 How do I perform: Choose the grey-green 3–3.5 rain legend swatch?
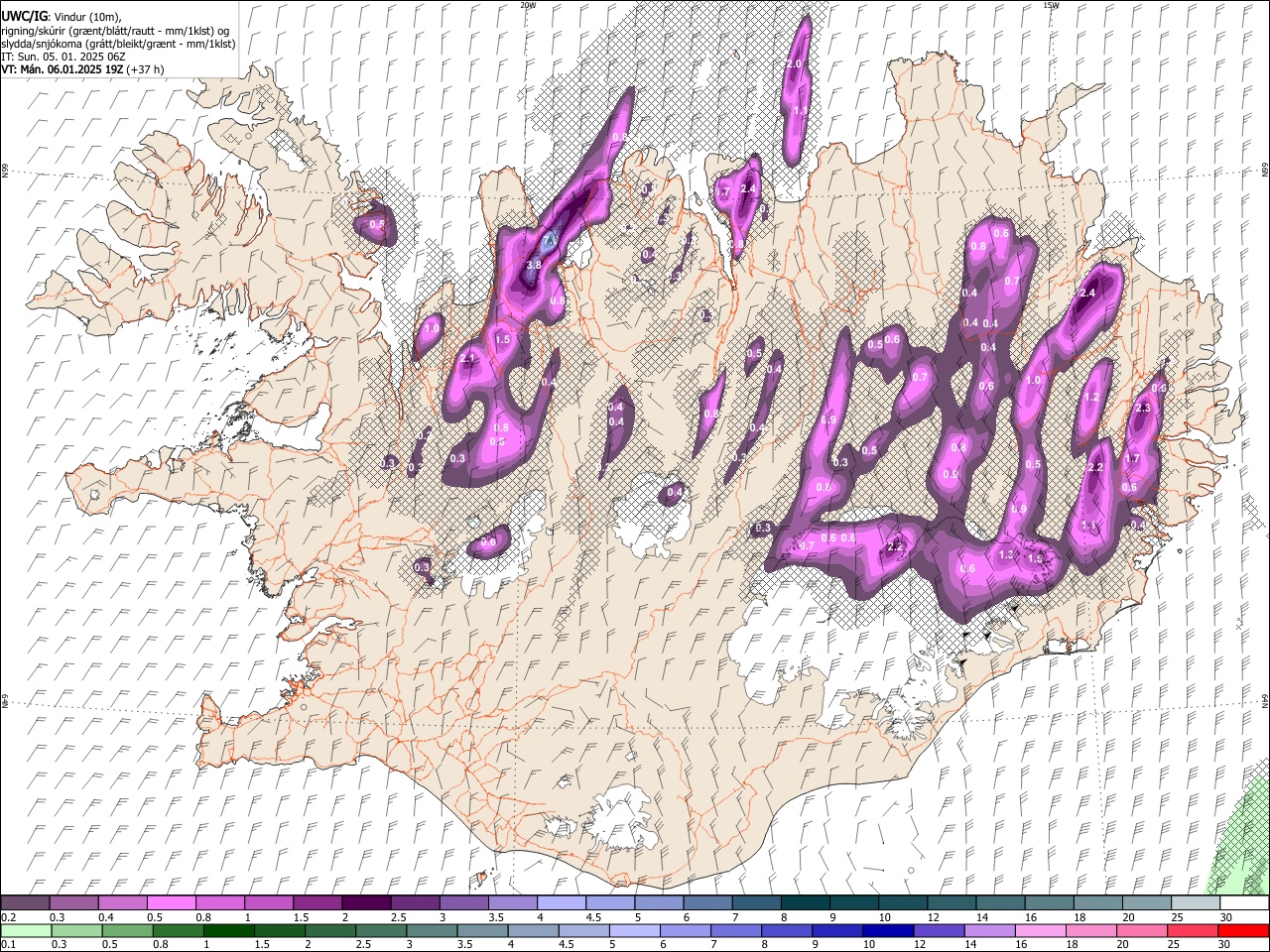tap(432, 930)
